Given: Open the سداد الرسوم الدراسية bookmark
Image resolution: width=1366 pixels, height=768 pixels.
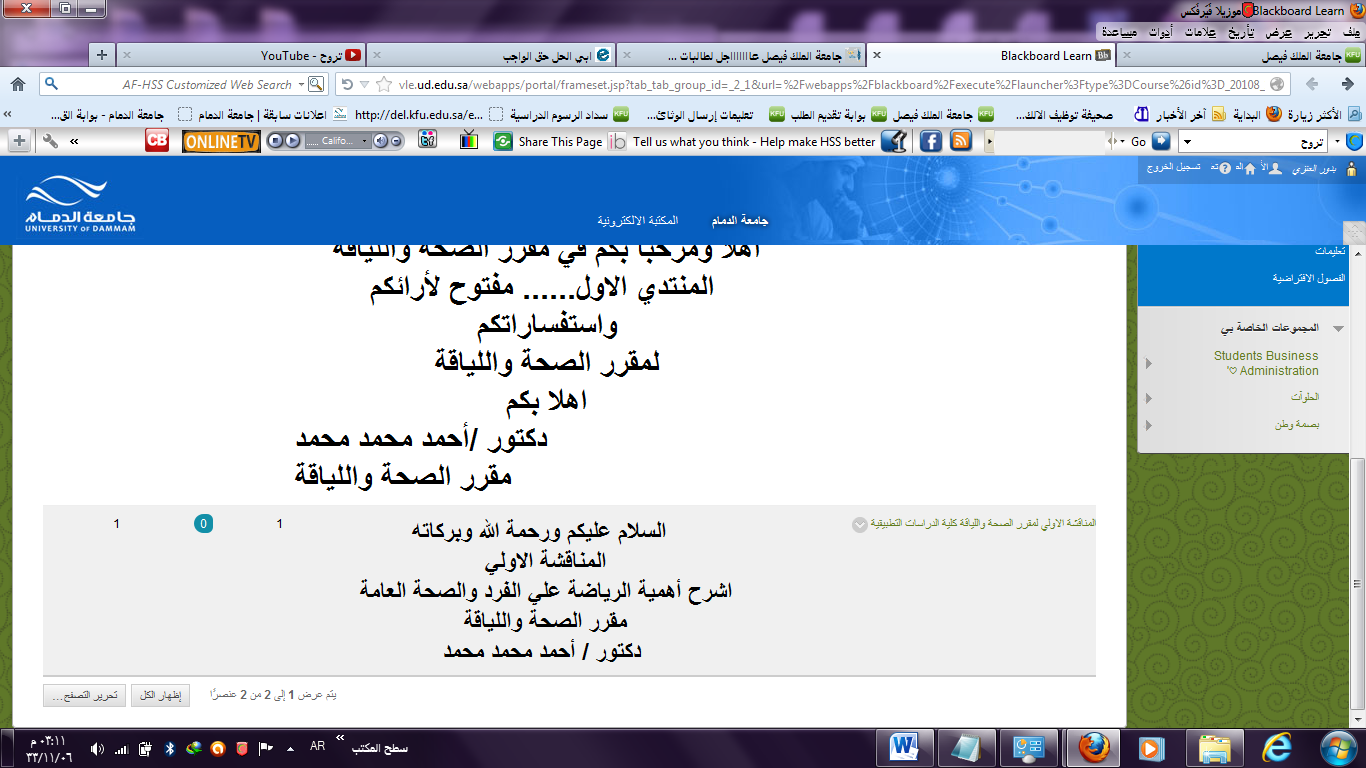Looking at the screenshot, I should coord(568,114).
